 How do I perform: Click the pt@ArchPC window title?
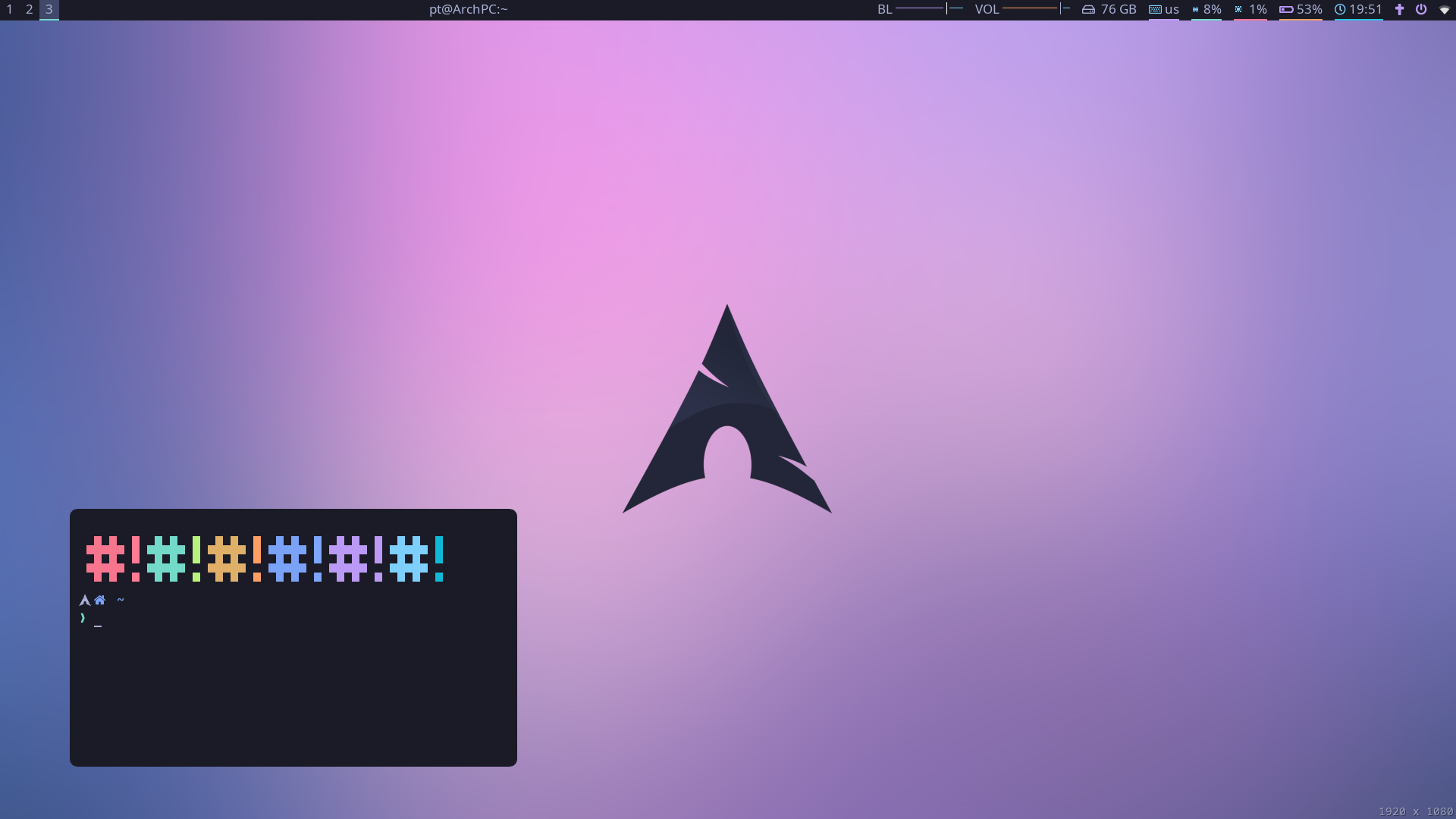click(468, 10)
